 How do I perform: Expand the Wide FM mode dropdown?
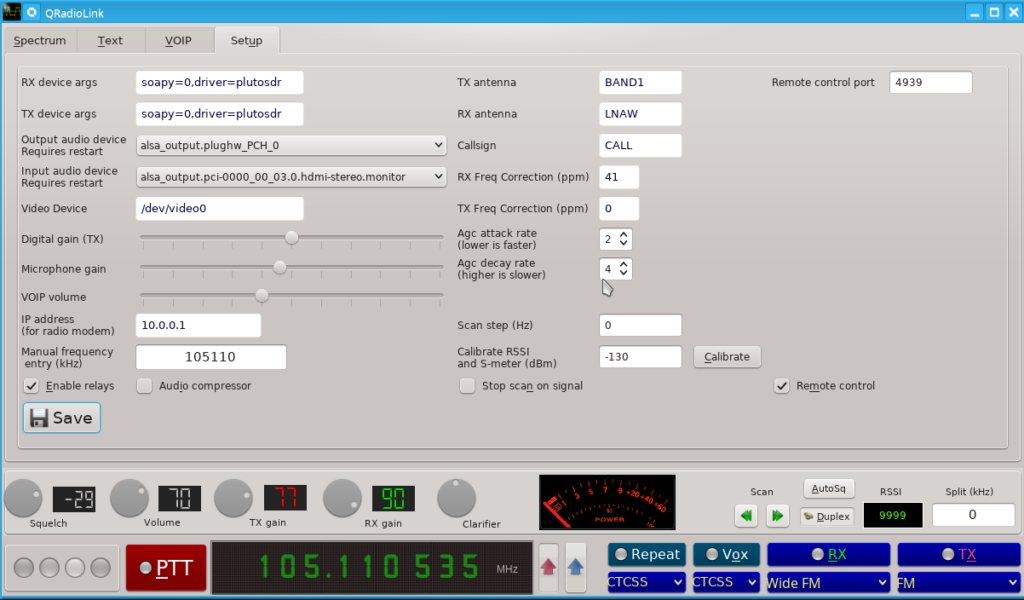(x=827, y=582)
